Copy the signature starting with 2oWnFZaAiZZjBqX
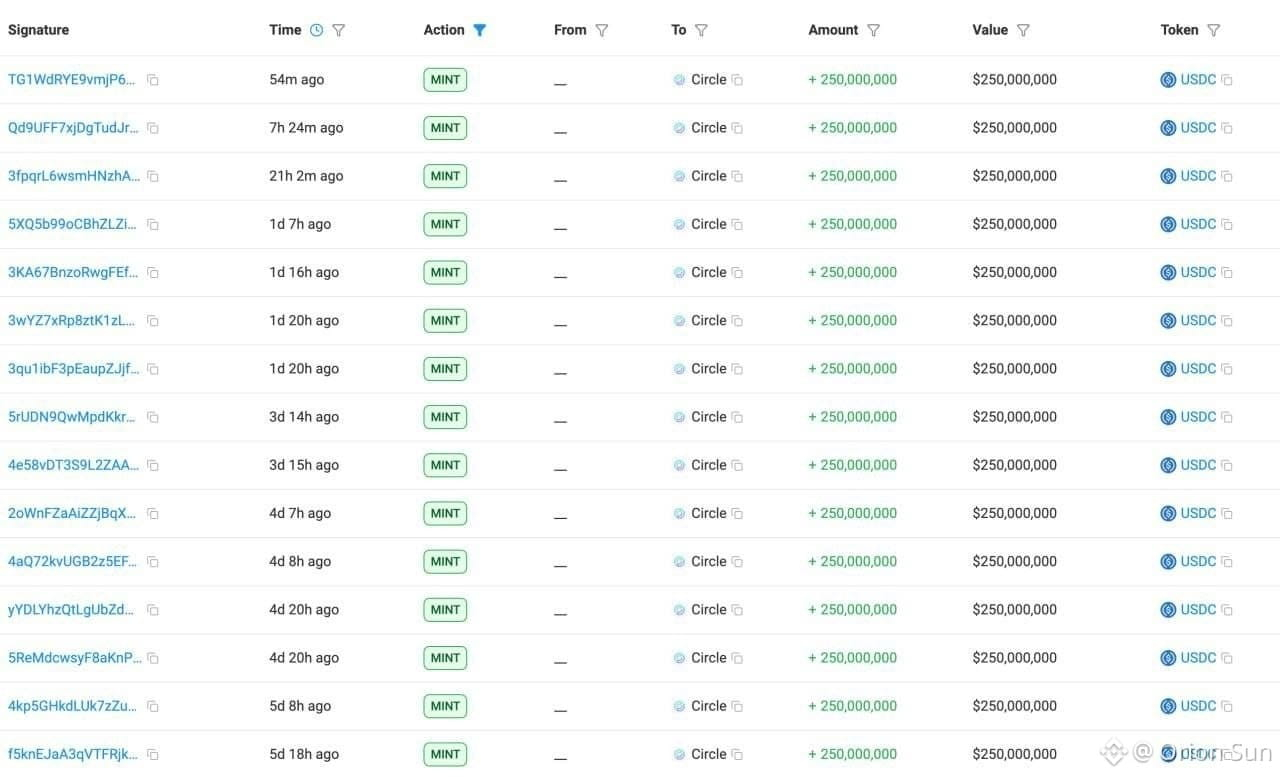1280x777 pixels. pyautogui.click(x=153, y=514)
